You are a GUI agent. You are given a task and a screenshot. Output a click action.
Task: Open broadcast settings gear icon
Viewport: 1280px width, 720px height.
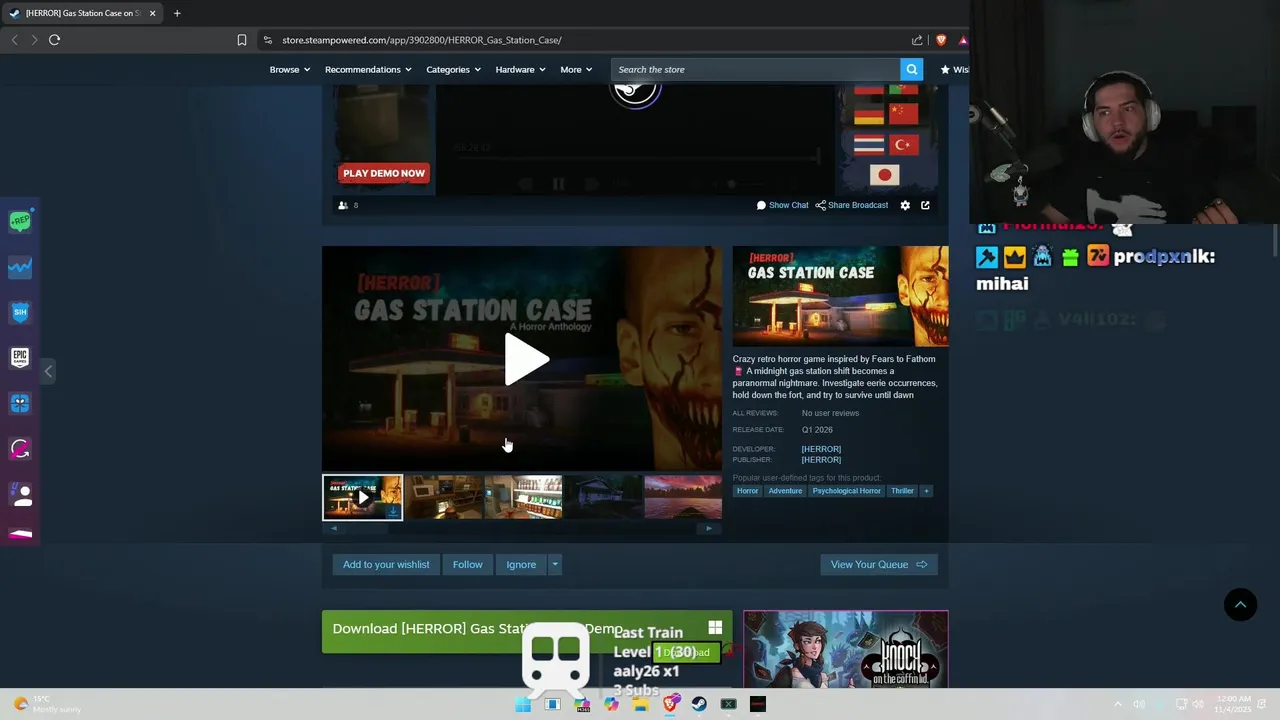905,205
